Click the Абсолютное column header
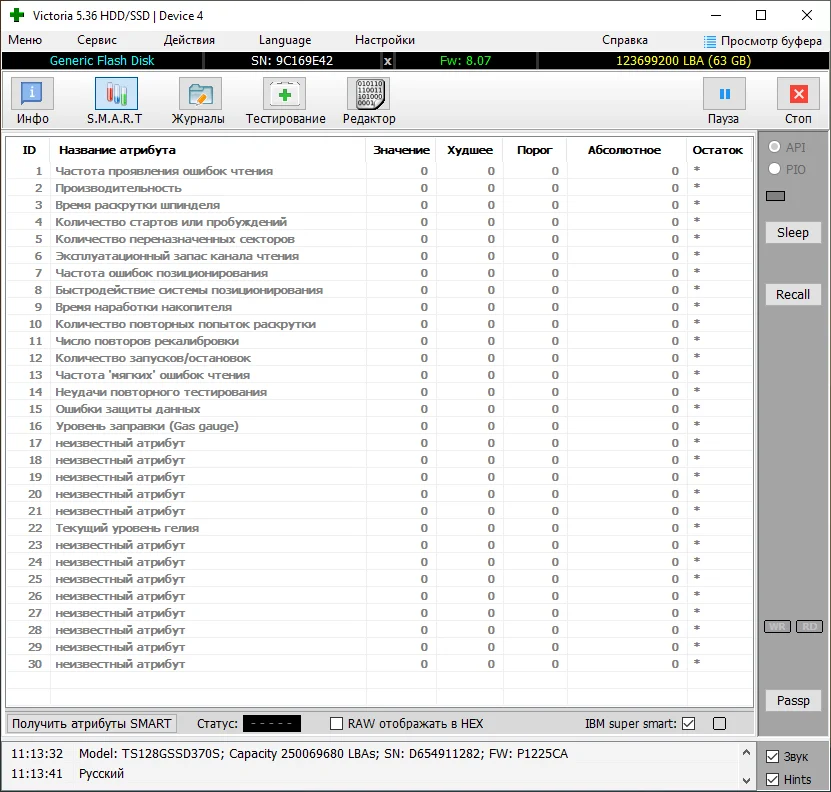This screenshot has width=831, height=792. 627,150
